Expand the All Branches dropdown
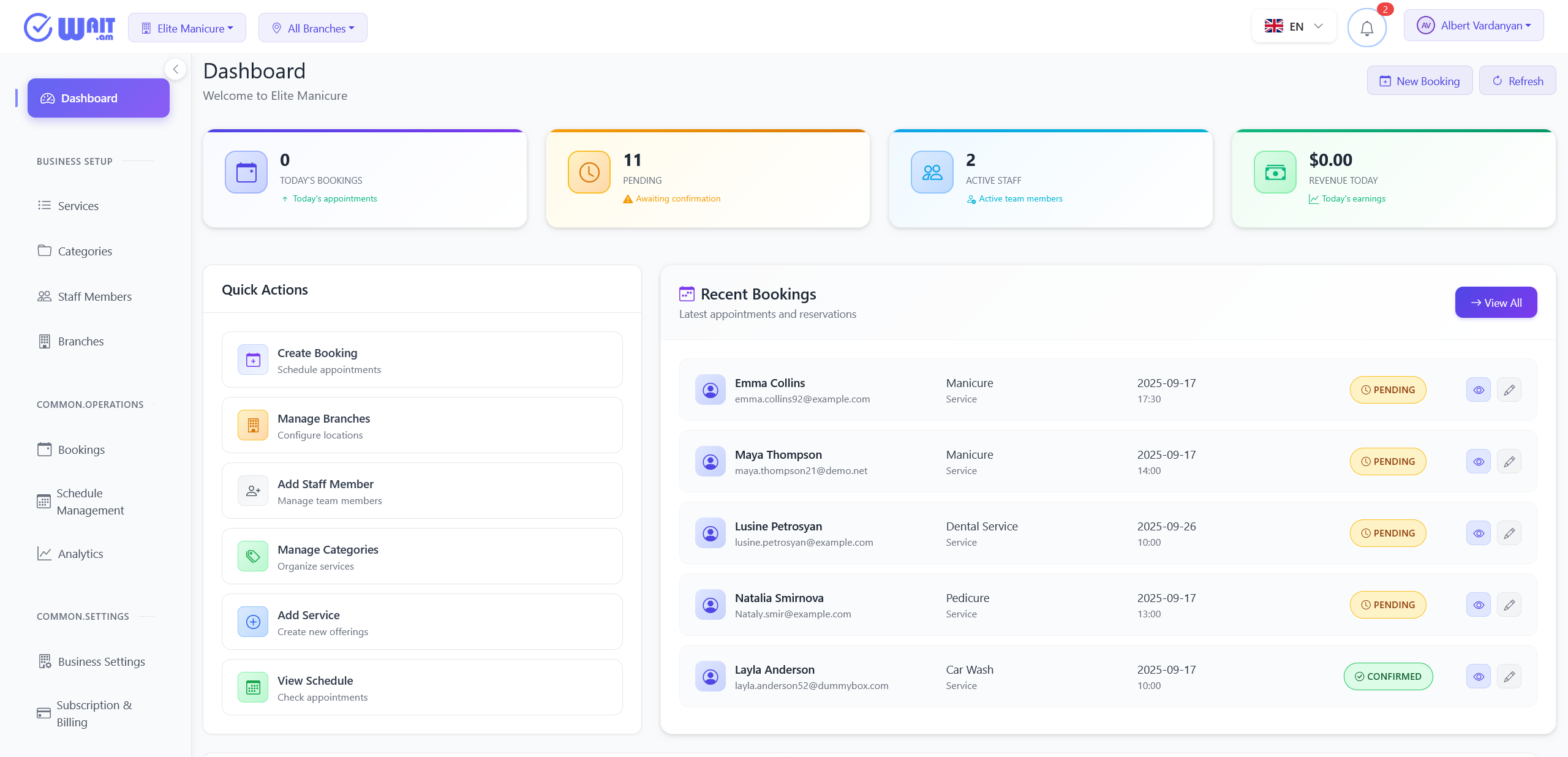The width and height of the screenshot is (1568, 757). click(313, 28)
